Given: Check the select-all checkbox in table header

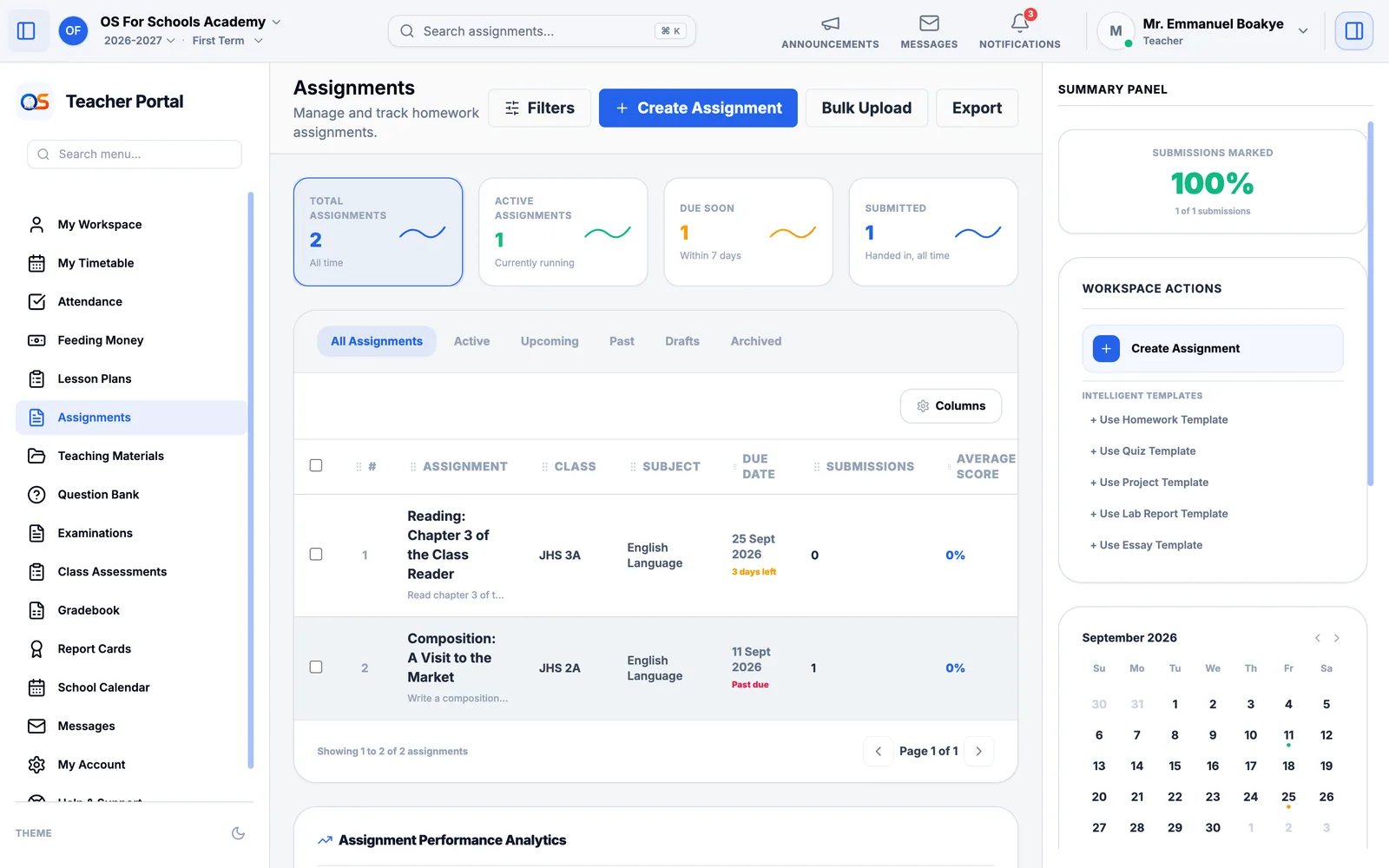Looking at the screenshot, I should click(x=316, y=466).
